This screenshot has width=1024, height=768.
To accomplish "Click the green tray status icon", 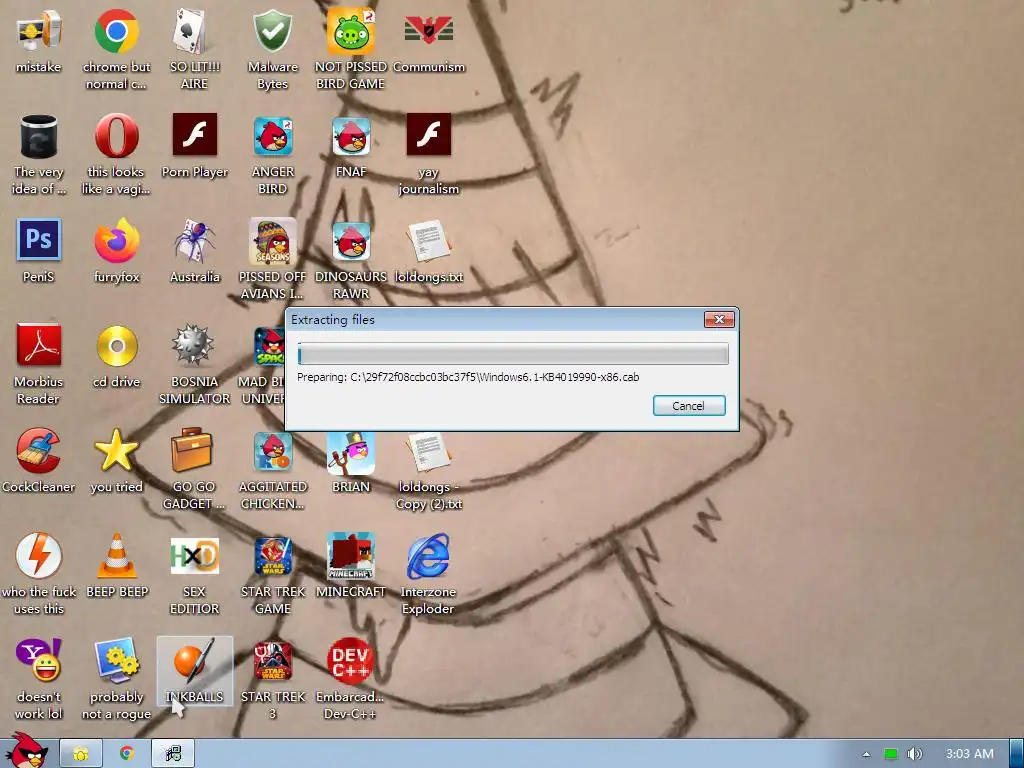I will [891, 754].
